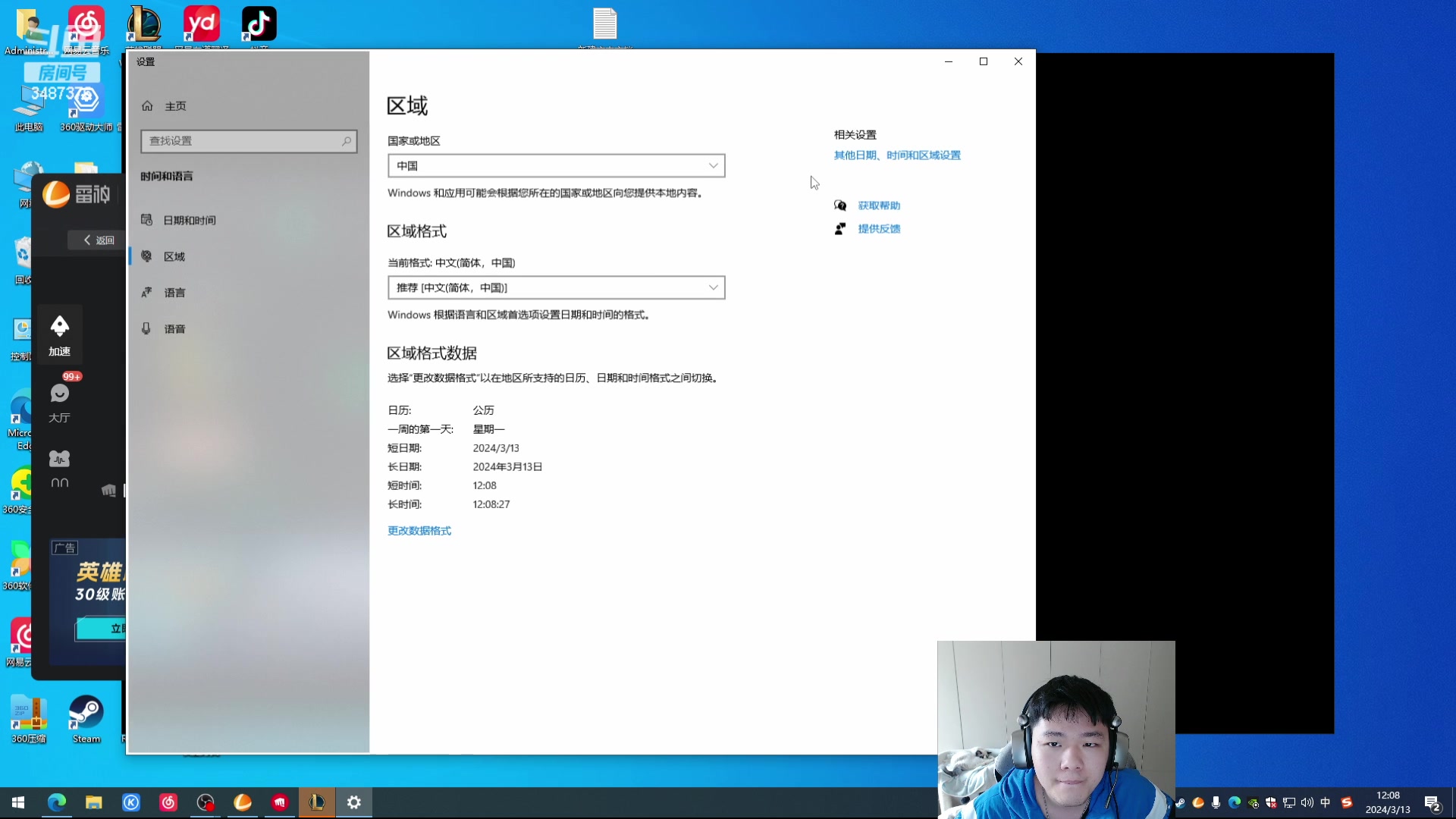Viewport: 1456px width, 819px height.
Task: Open the 国家或地区 dropdown showing 中国
Action: (556, 165)
